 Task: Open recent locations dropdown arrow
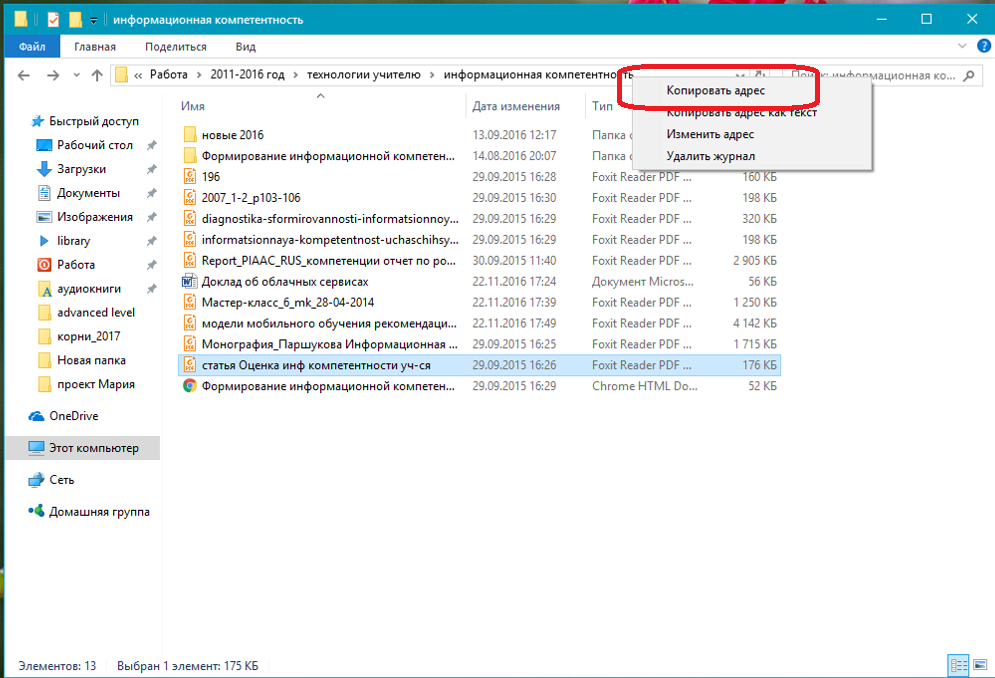pos(76,76)
